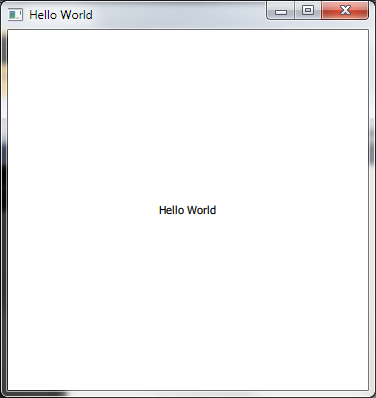Close the Hello World window
376x398 pixels.
tap(345, 11)
